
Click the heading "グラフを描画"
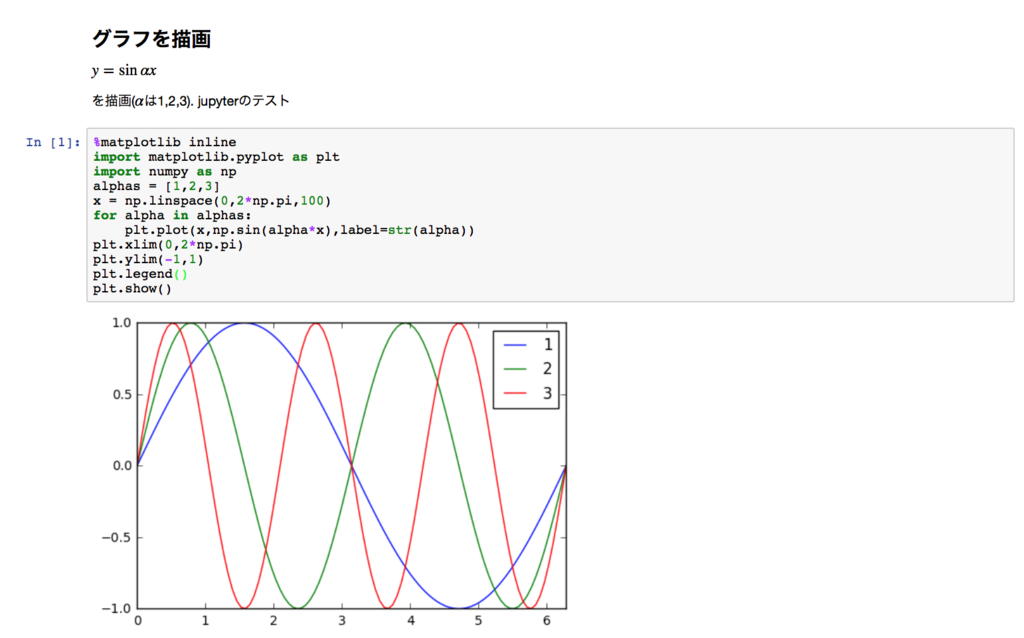point(152,39)
